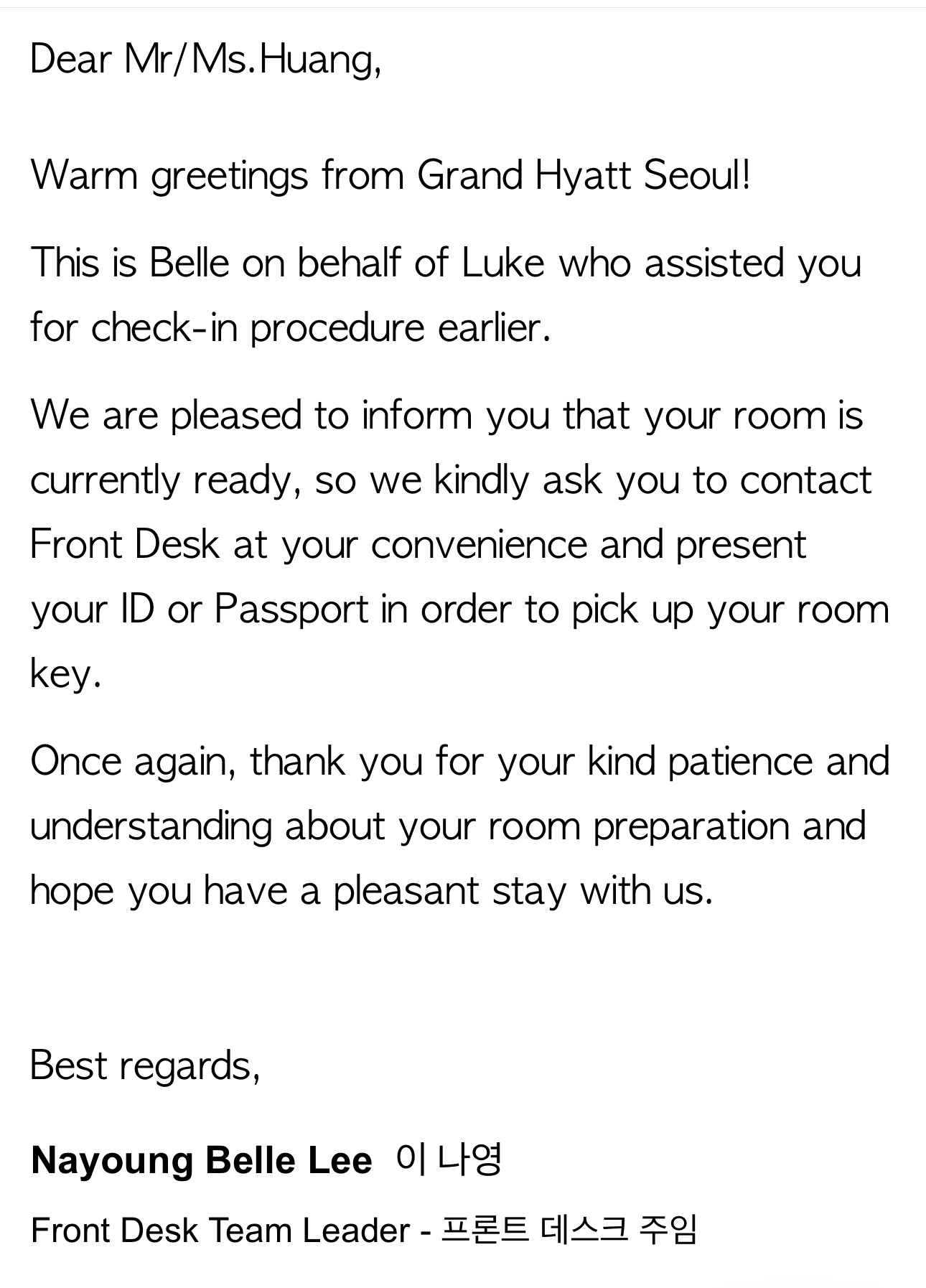Click the phrase 'for check-in procedure earlier.'
The width and height of the screenshot is (926, 1288).
click(x=291, y=327)
